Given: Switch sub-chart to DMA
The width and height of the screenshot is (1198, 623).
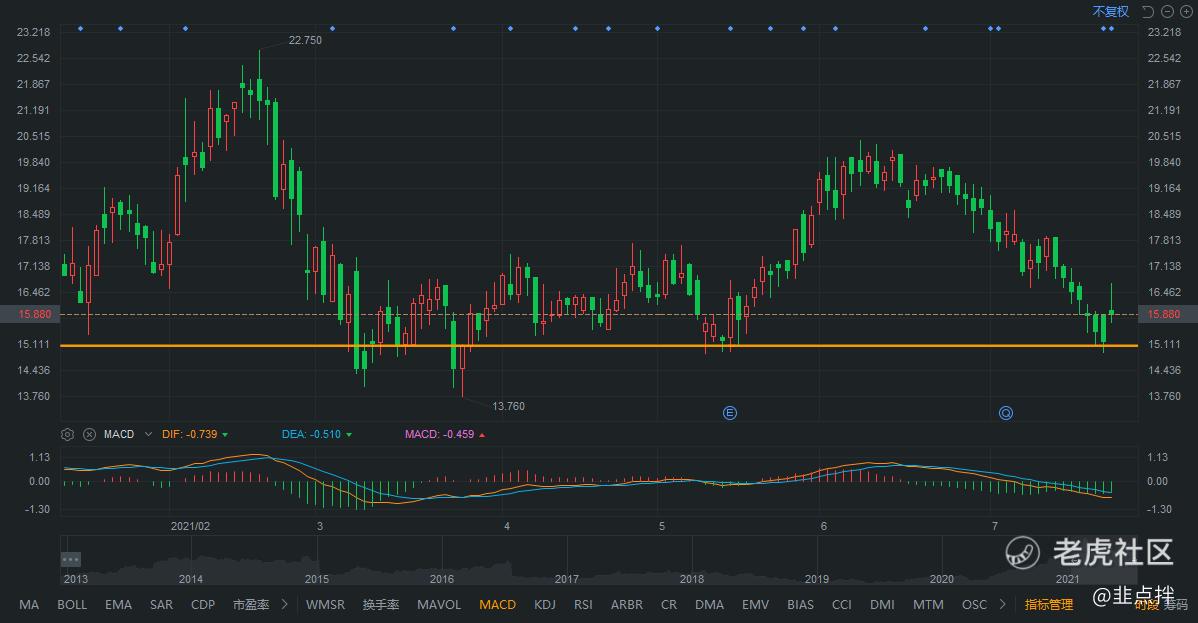Looking at the screenshot, I should 709,605.
